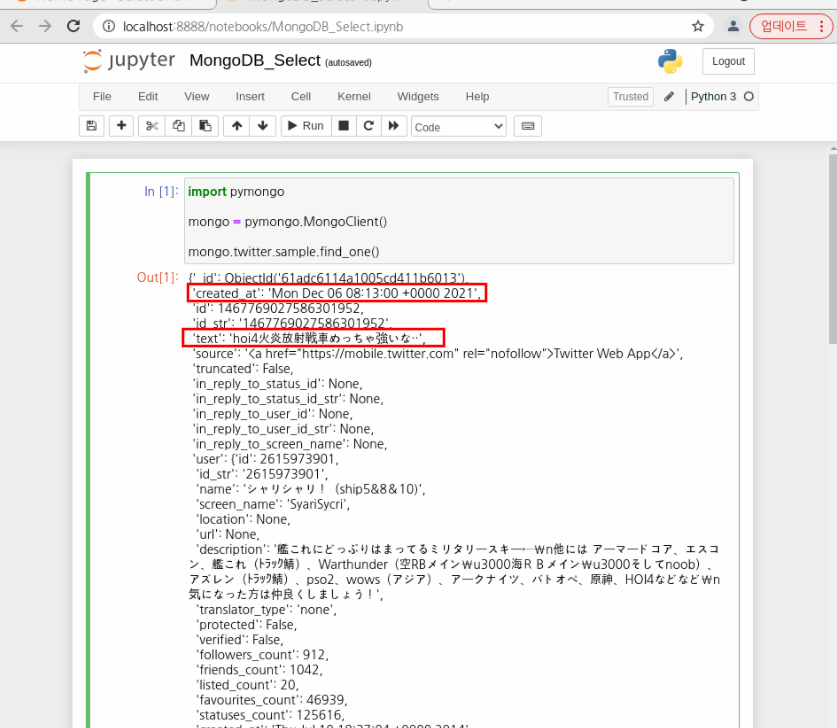Open the Insert menu
This screenshot has height=728, width=837.
[250, 97]
